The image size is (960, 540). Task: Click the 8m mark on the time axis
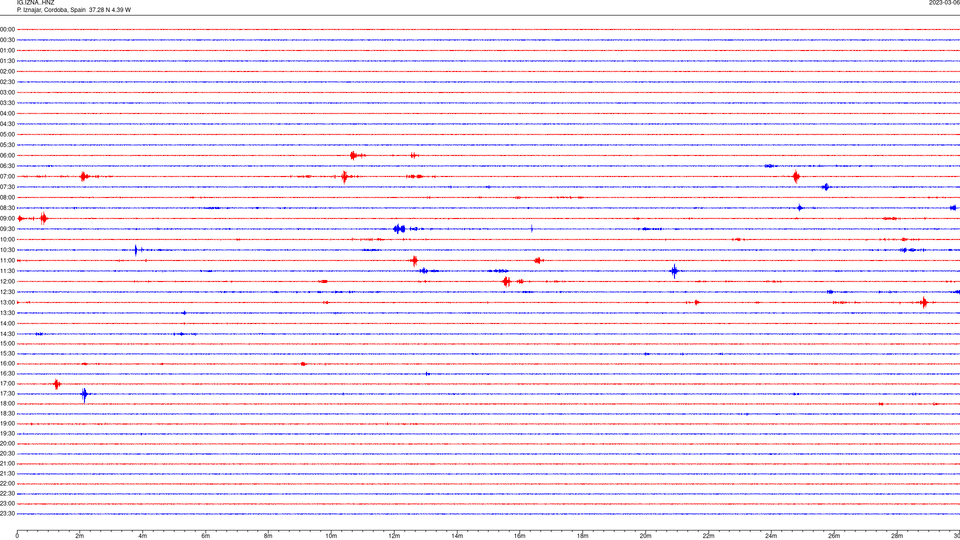coord(268,536)
